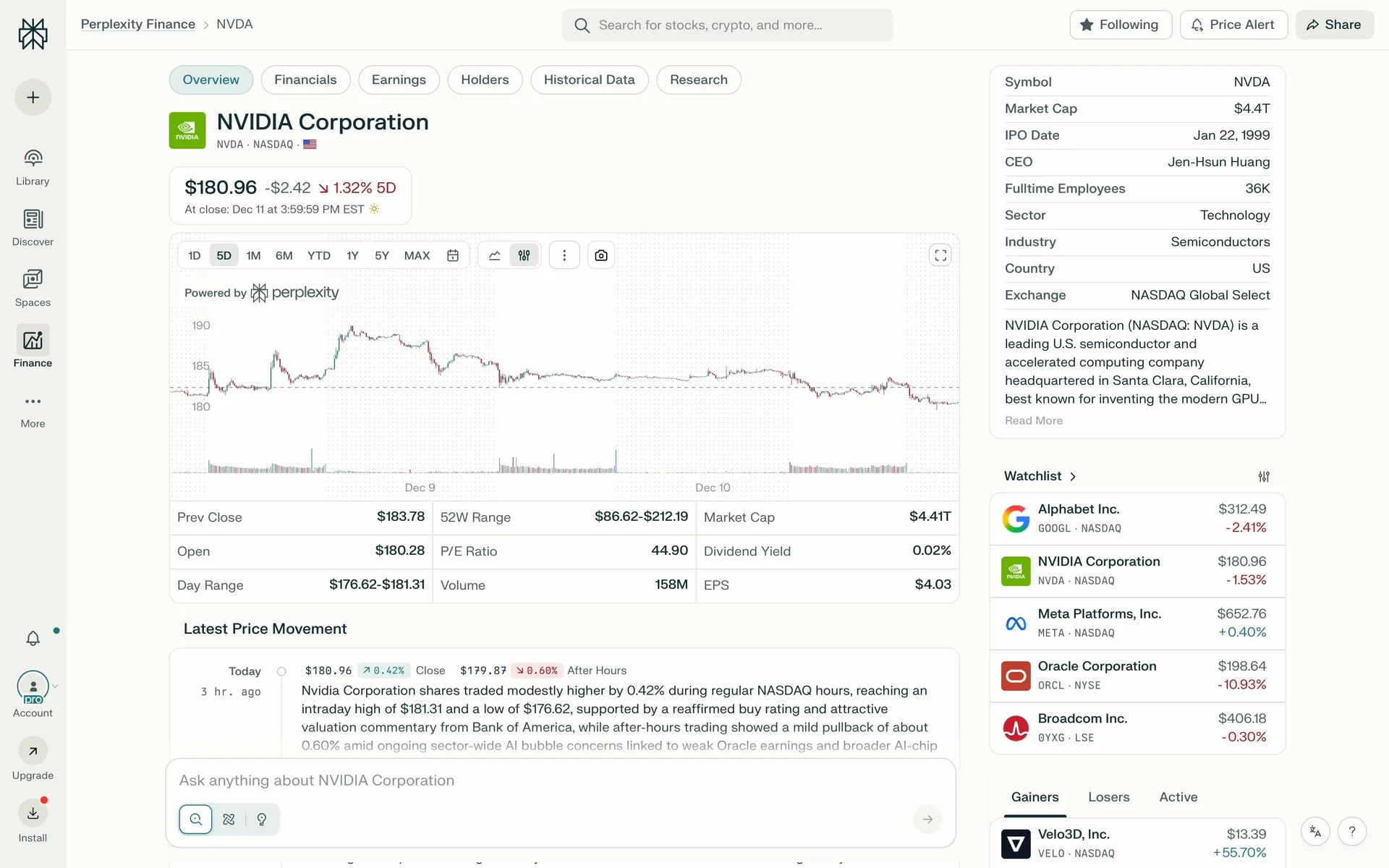Image resolution: width=1389 pixels, height=868 pixels.
Task: Toggle the Following star button
Action: [x=1120, y=25]
